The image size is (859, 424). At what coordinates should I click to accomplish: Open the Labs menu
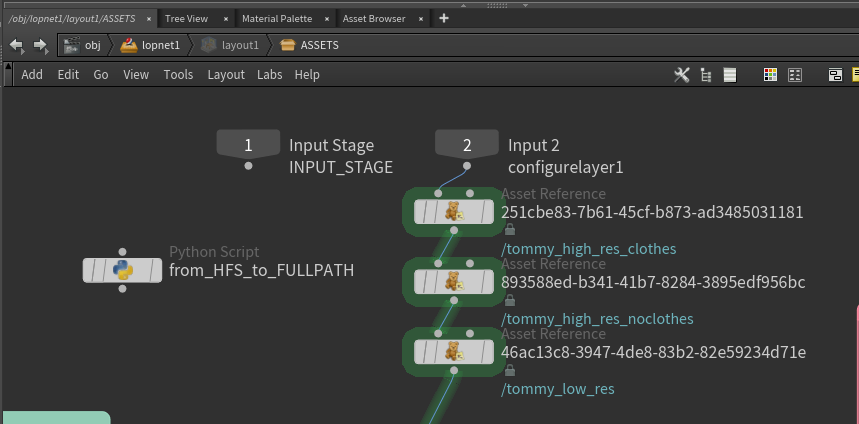tap(270, 75)
